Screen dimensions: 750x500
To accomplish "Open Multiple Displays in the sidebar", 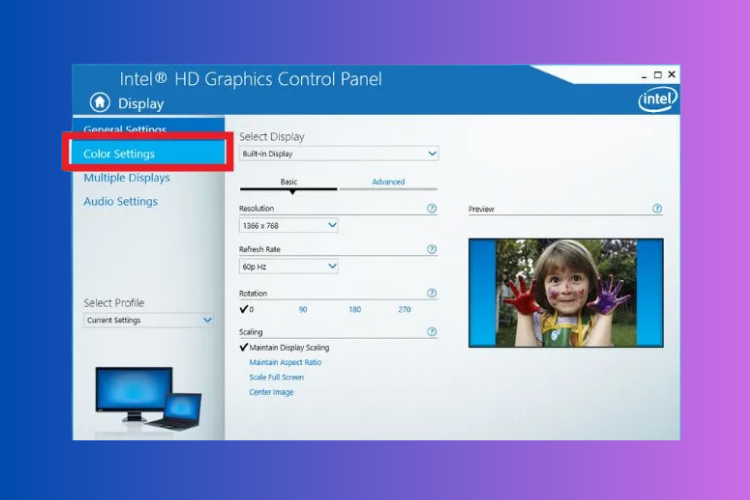I will pos(127,178).
